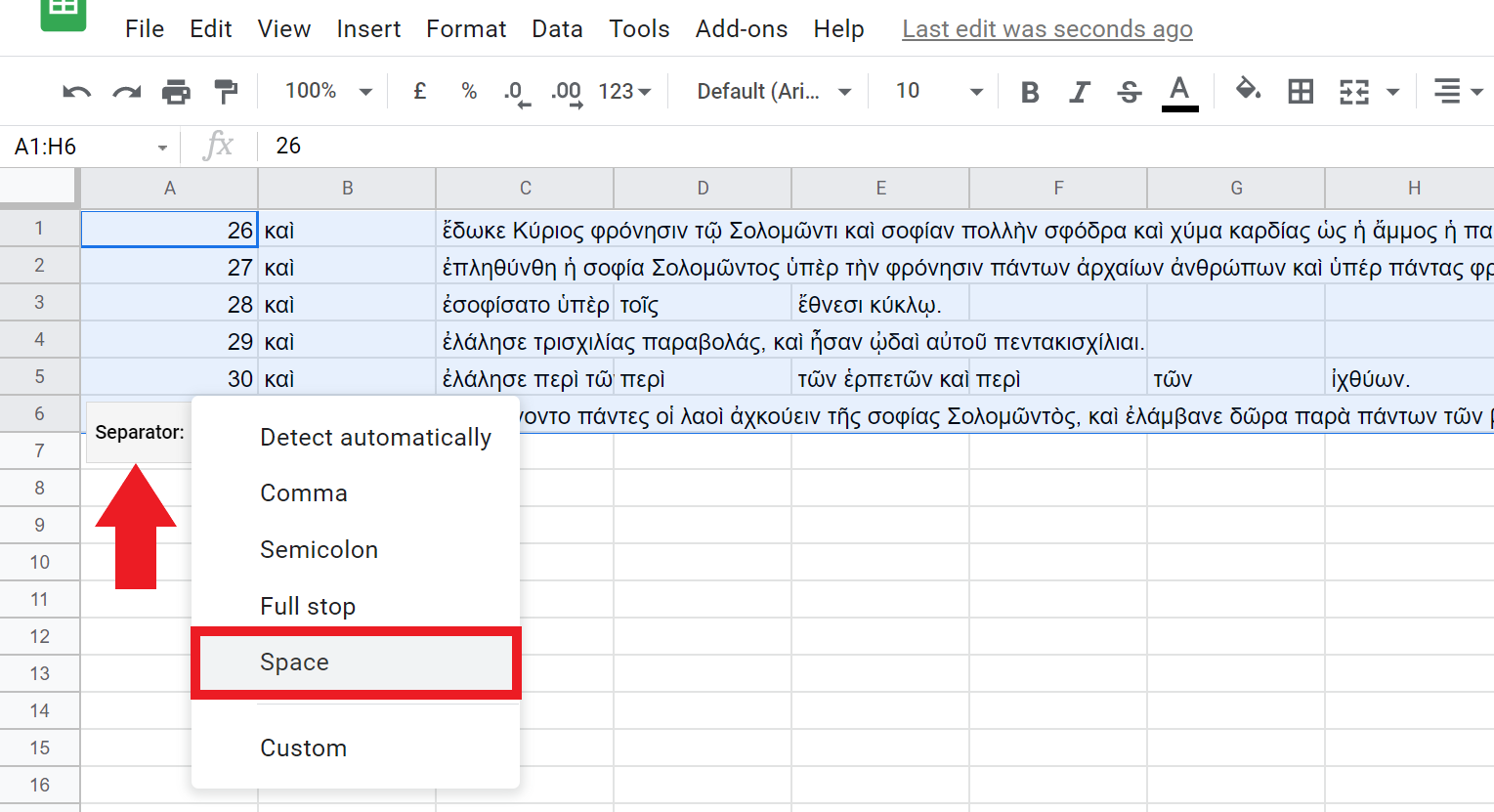The width and height of the screenshot is (1494, 812).
Task: Click the undo arrow icon
Action: coord(76,92)
